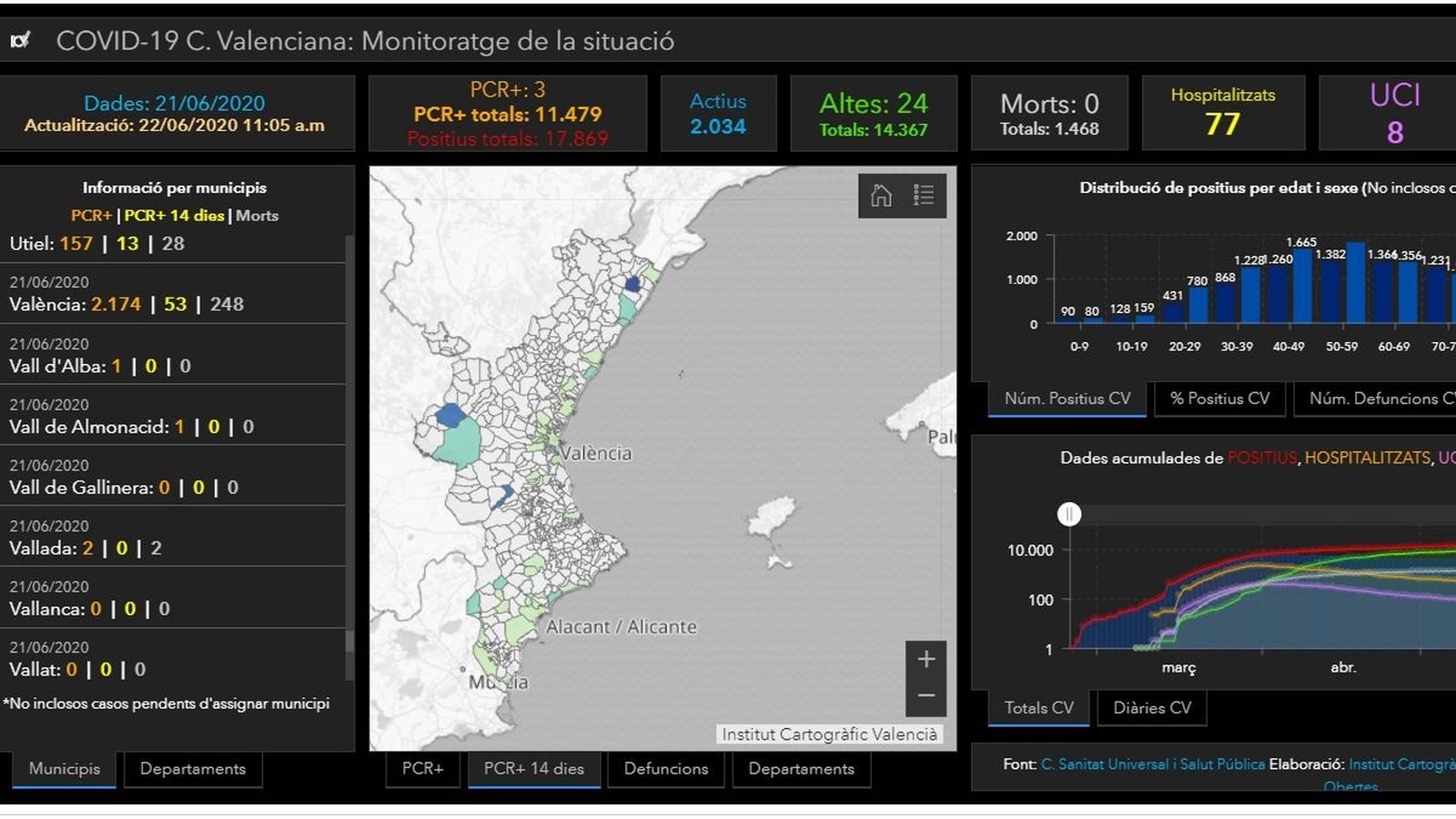Screen dimensions: 1456x819
Task: Zoom in with the map plus button
Action: pyautogui.click(x=925, y=659)
